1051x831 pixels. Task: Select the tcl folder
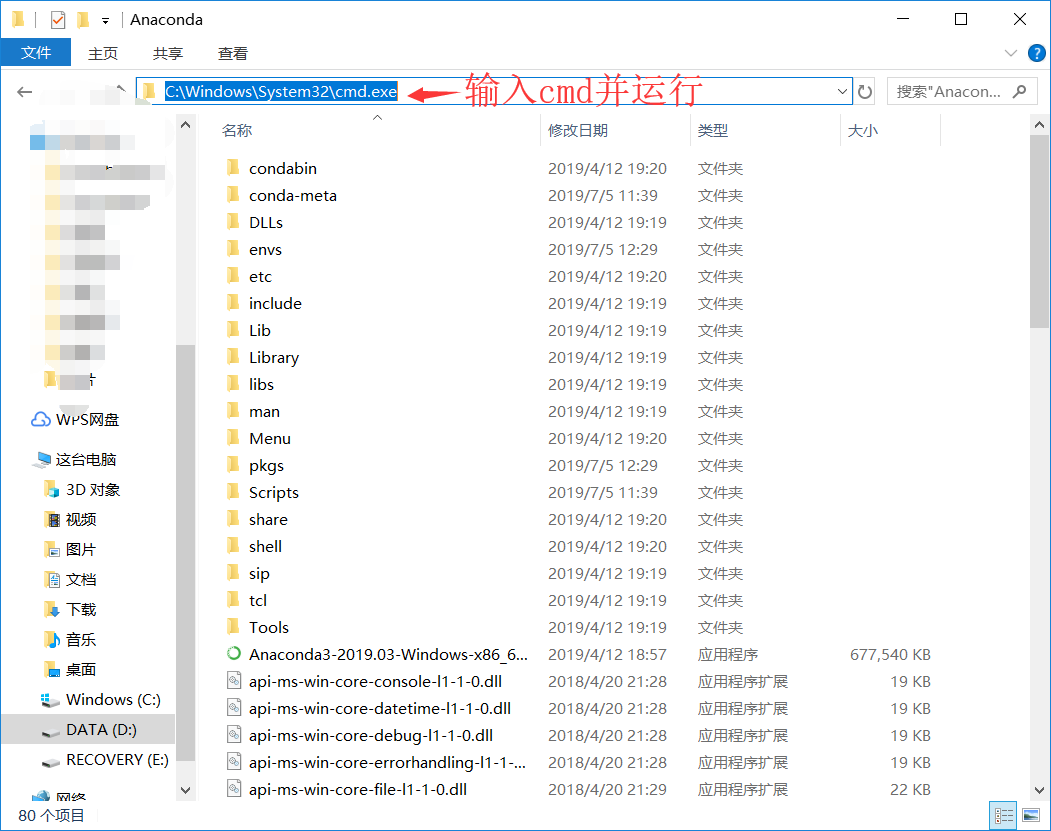[x=258, y=600]
